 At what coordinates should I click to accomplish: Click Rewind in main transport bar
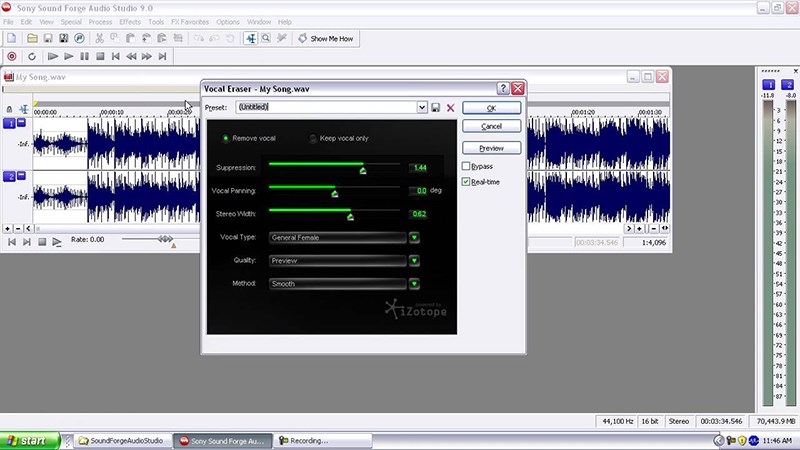point(132,57)
